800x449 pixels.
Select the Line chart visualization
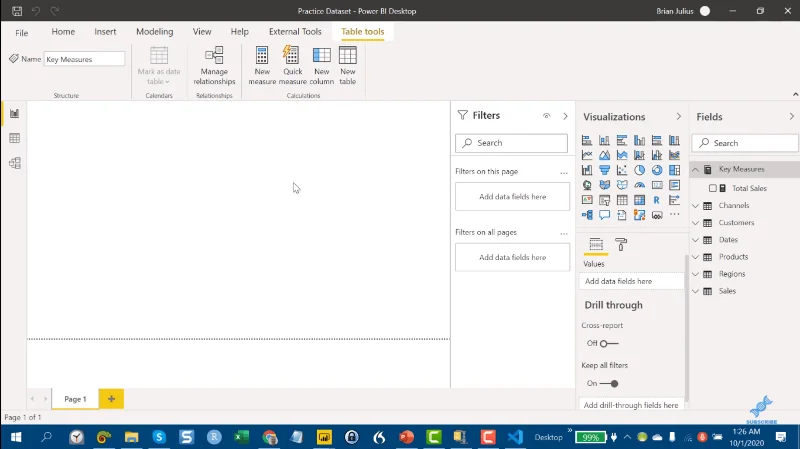587,155
